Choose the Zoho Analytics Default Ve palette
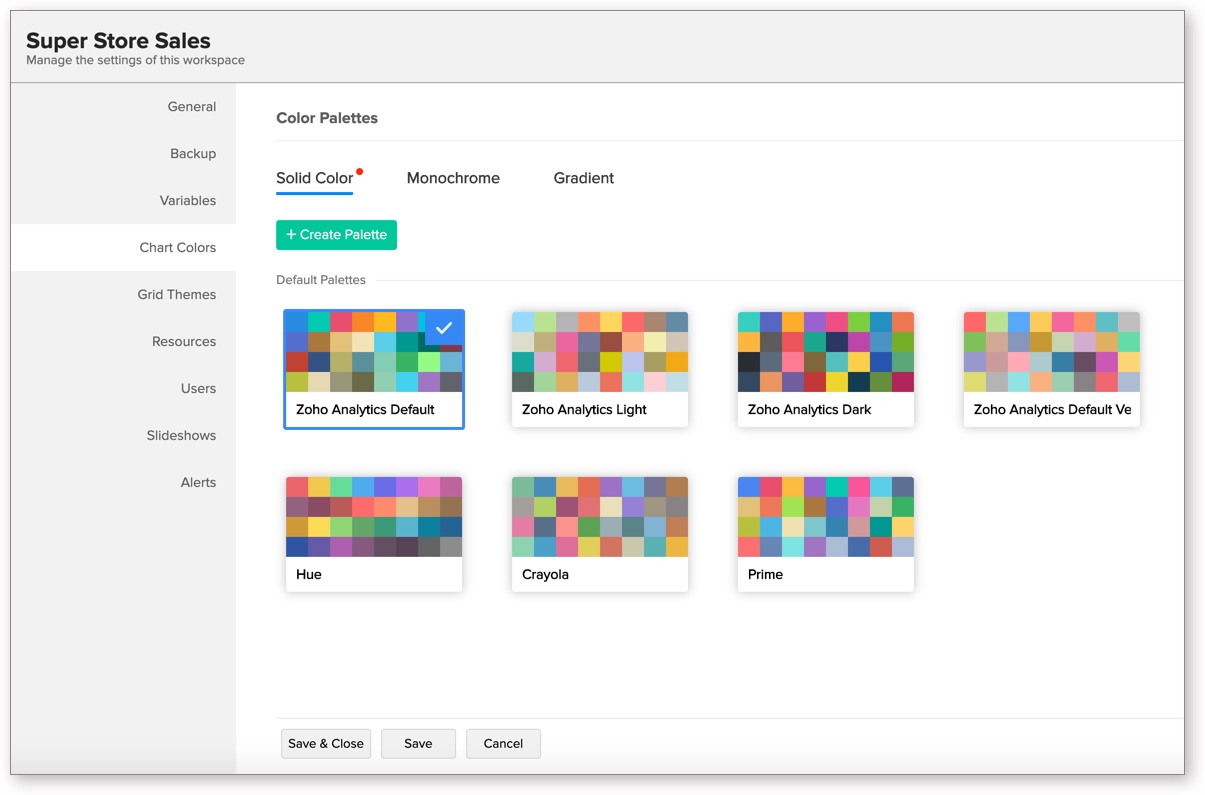 tap(1052, 369)
